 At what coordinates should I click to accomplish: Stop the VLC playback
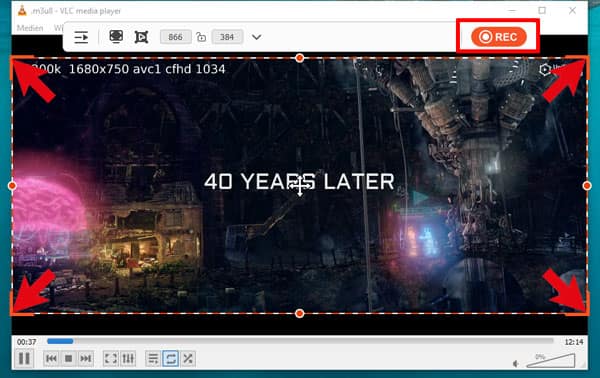tap(68, 359)
